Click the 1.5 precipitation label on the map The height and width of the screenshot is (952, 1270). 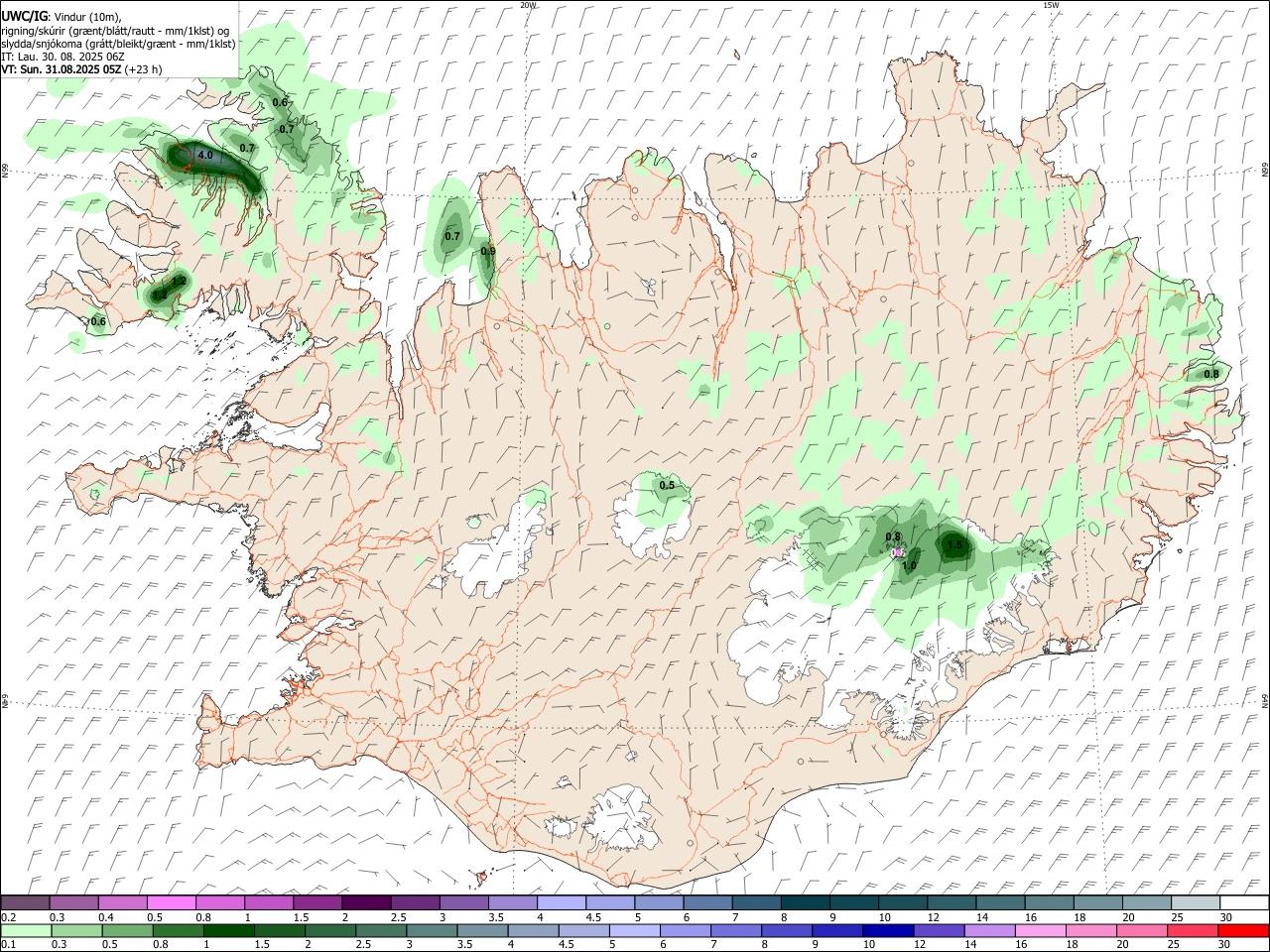coord(954,544)
